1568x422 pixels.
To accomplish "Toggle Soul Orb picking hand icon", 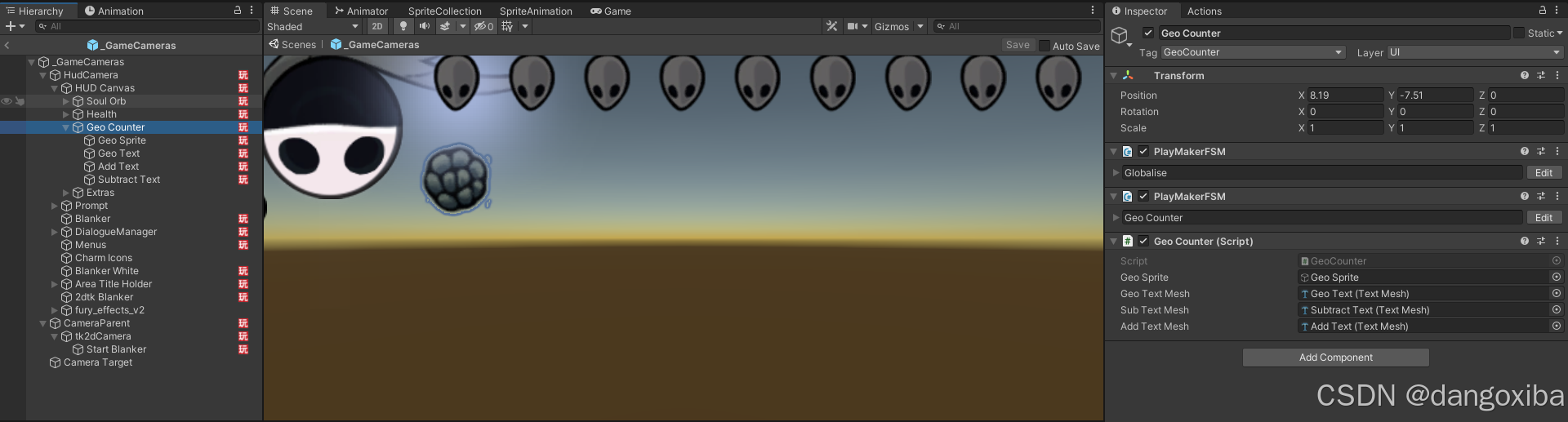I will [x=20, y=101].
